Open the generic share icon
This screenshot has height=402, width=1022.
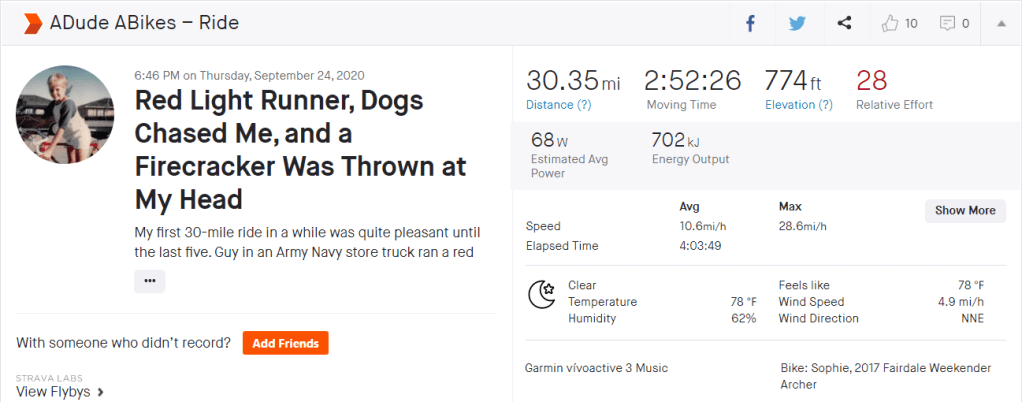(x=844, y=23)
